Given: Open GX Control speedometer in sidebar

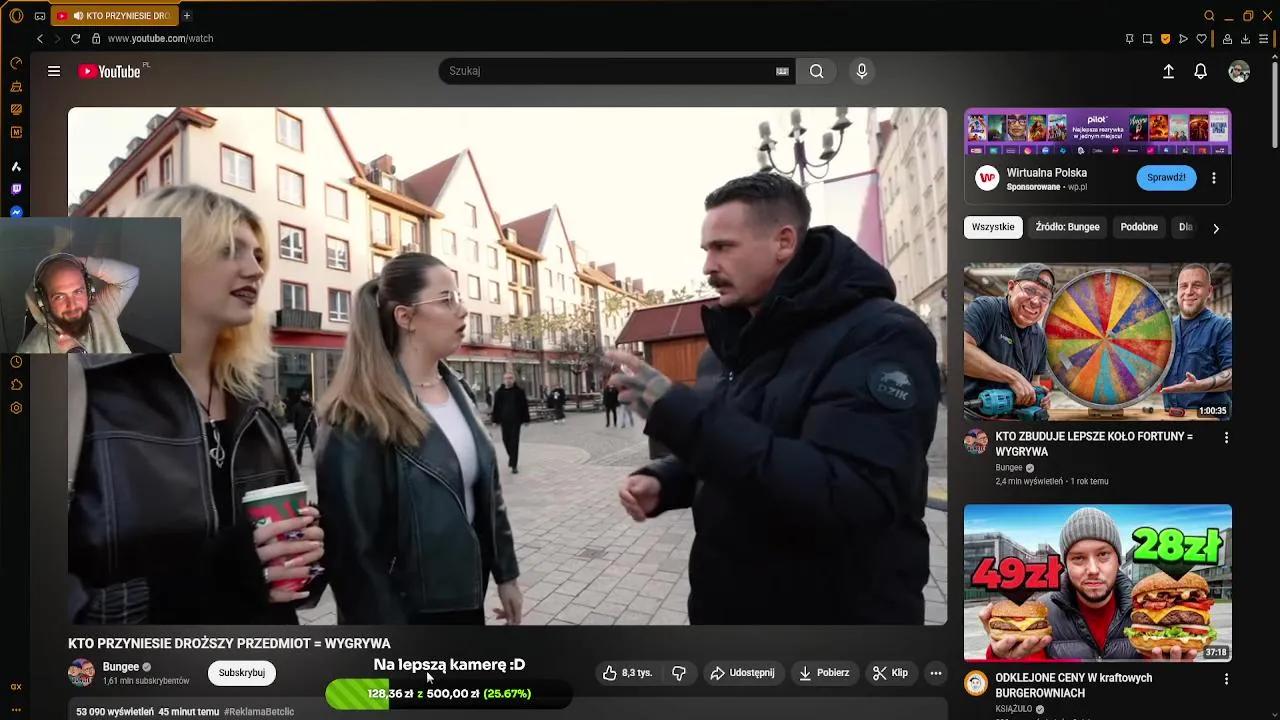Looking at the screenshot, I should (16, 63).
